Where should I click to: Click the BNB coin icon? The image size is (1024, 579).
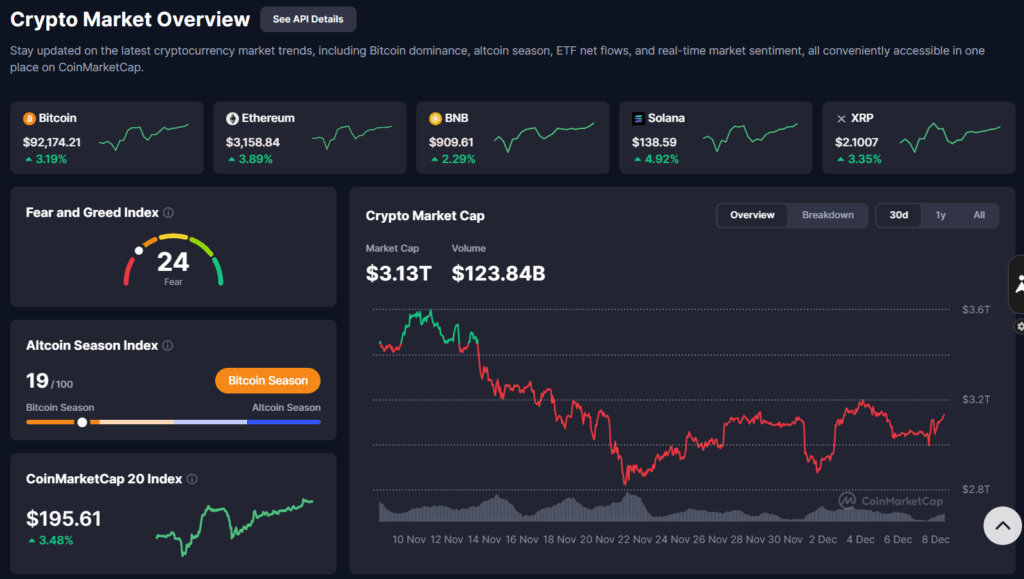(x=435, y=118)
